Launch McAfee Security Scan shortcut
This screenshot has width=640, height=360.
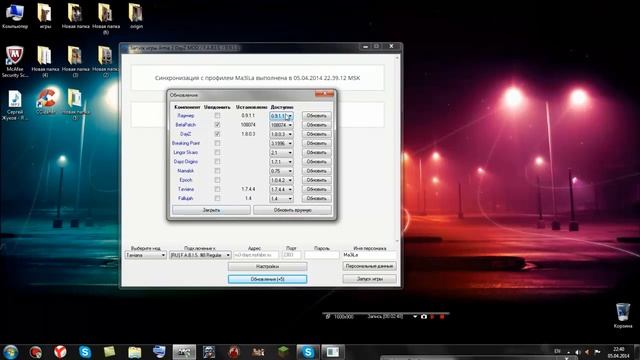click(15, 61)
